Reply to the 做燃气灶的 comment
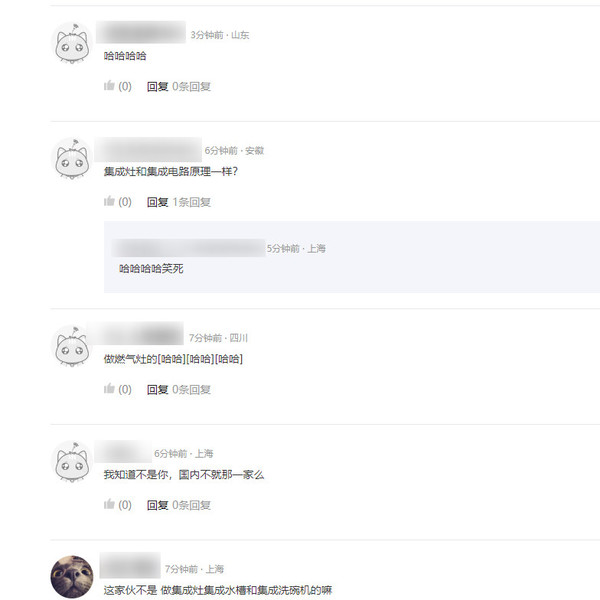Screen dimensions: 600x600 coord(158,390)
